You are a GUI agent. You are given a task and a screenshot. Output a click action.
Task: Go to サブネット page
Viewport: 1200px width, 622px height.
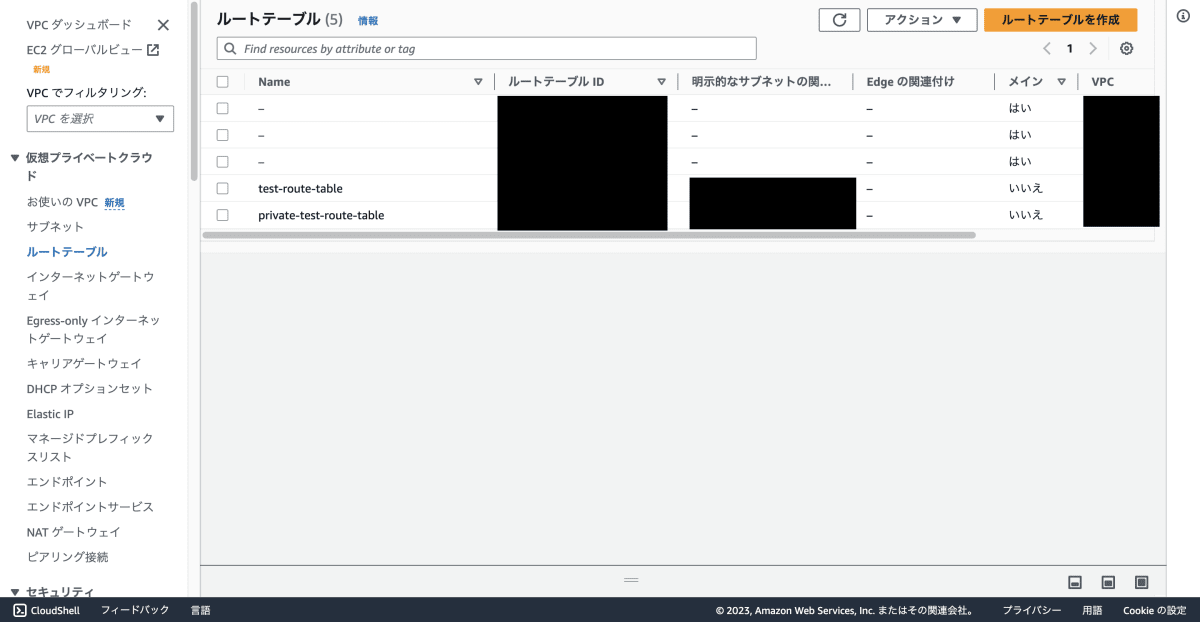tap(56, 227)
